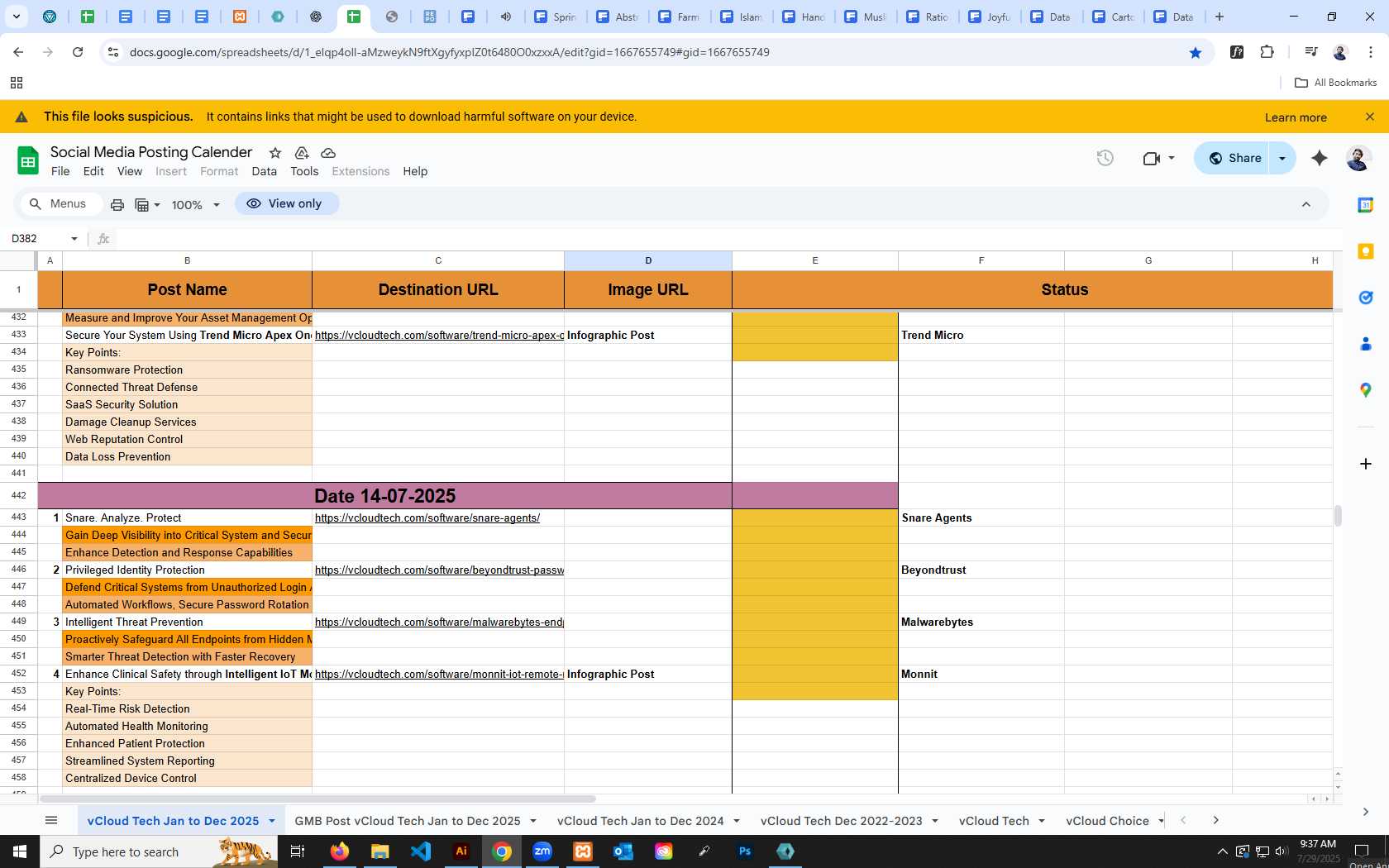Image resolution: width=1389 pixels, height=868 pixels.
Task: Open Photoshop from the taskbar
Action: click(745, 851)
